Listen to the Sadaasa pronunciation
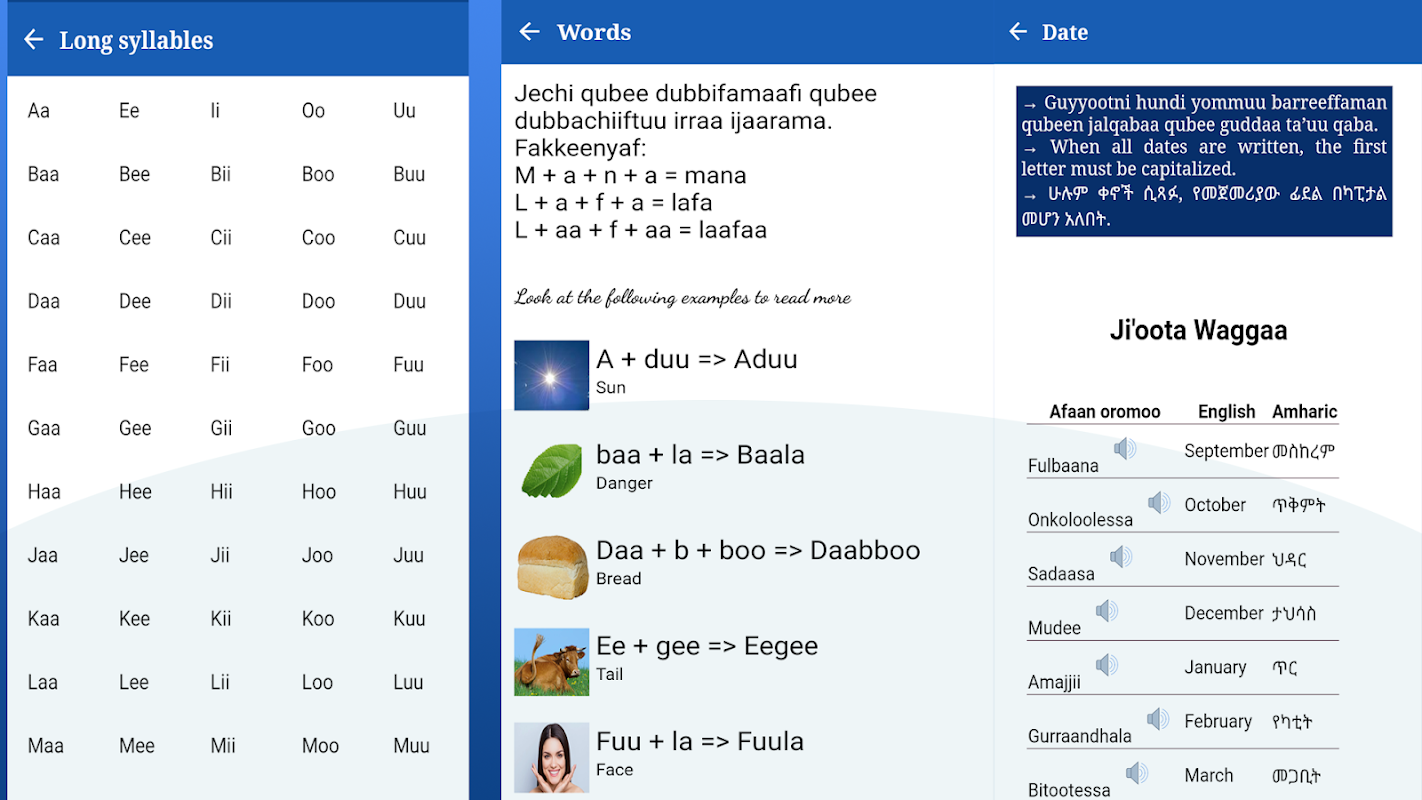This screenshot has height=800, width=1422. (x=1121, y=557)
